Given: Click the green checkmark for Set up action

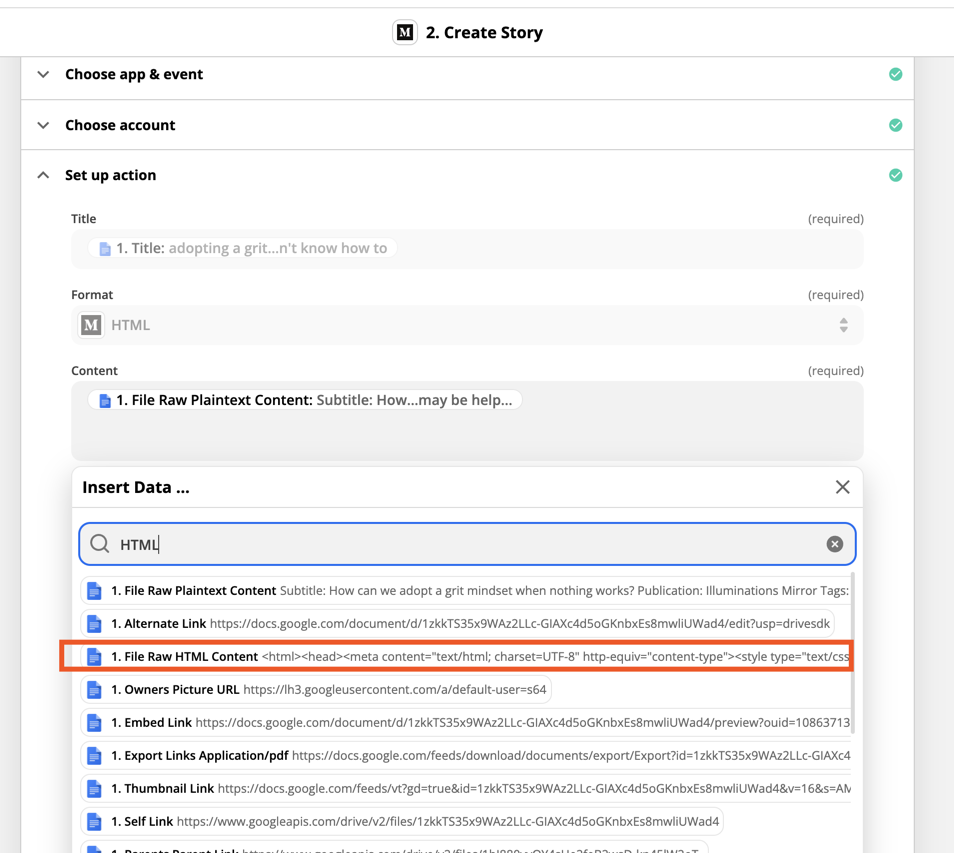Looking at the screenshot, I should (x=896, y=175).
